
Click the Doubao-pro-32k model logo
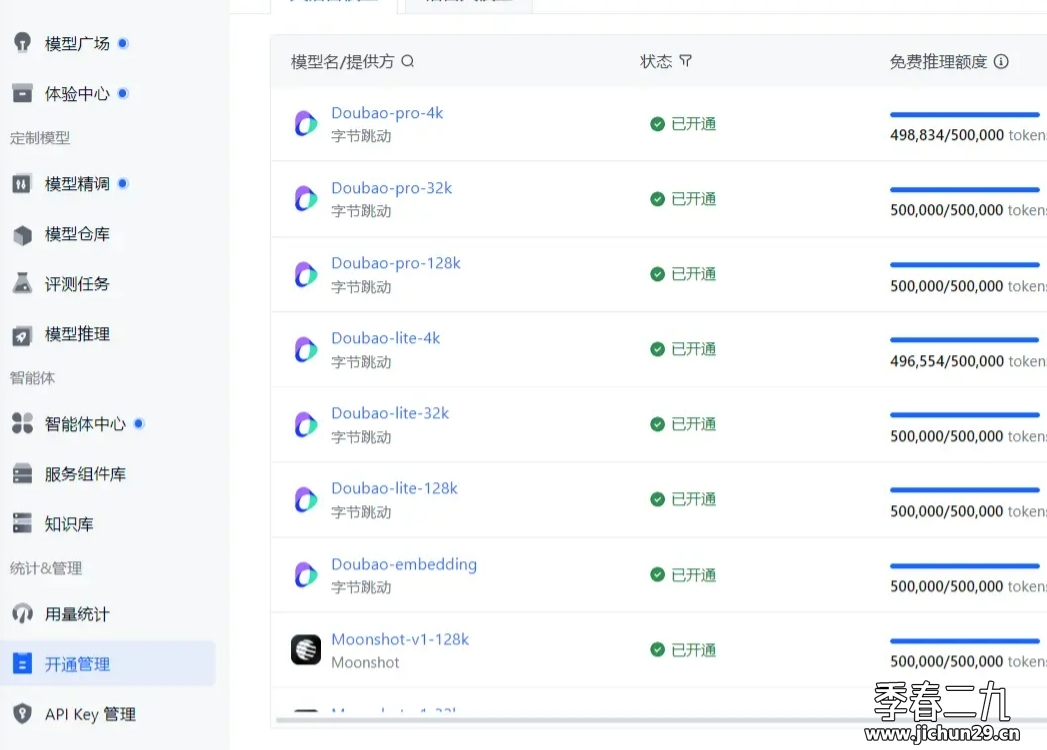306,198
